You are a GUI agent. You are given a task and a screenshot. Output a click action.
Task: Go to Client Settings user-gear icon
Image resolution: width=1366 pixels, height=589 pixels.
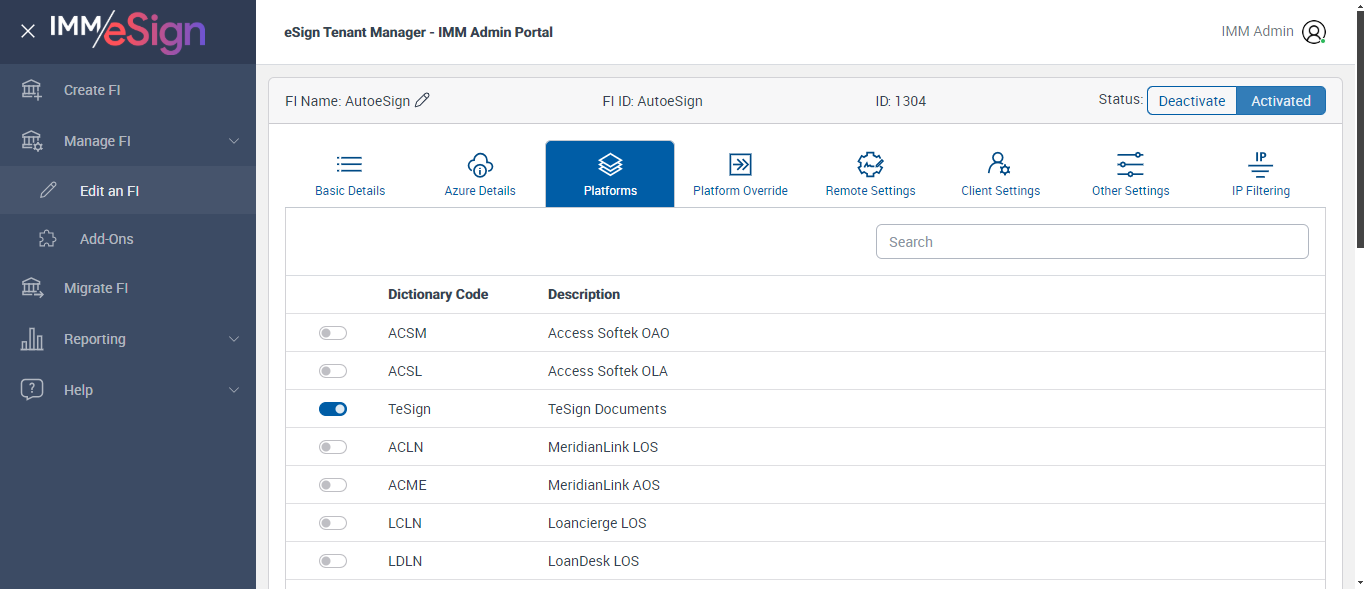[x=1000, y=165]
